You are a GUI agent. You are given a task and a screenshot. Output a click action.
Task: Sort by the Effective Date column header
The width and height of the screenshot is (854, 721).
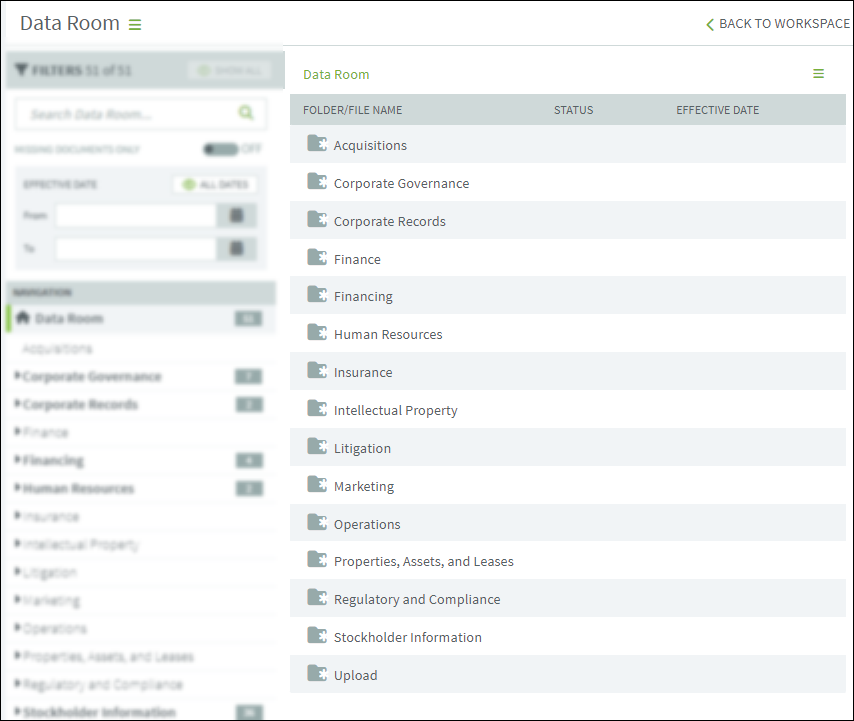coord(717,110)
